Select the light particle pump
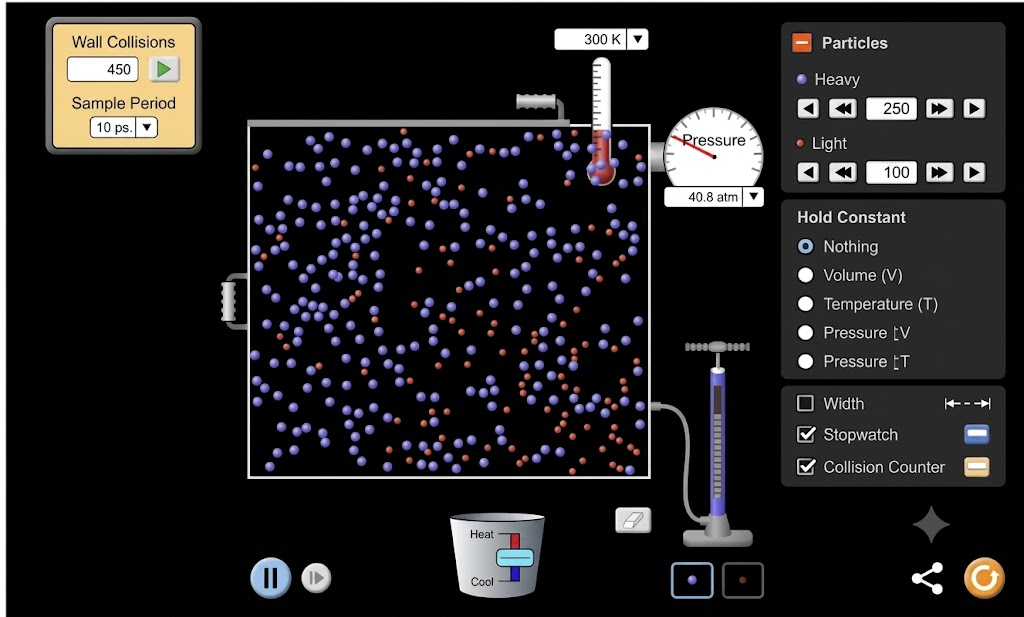 pyautogui.click(x=743, y=580)
